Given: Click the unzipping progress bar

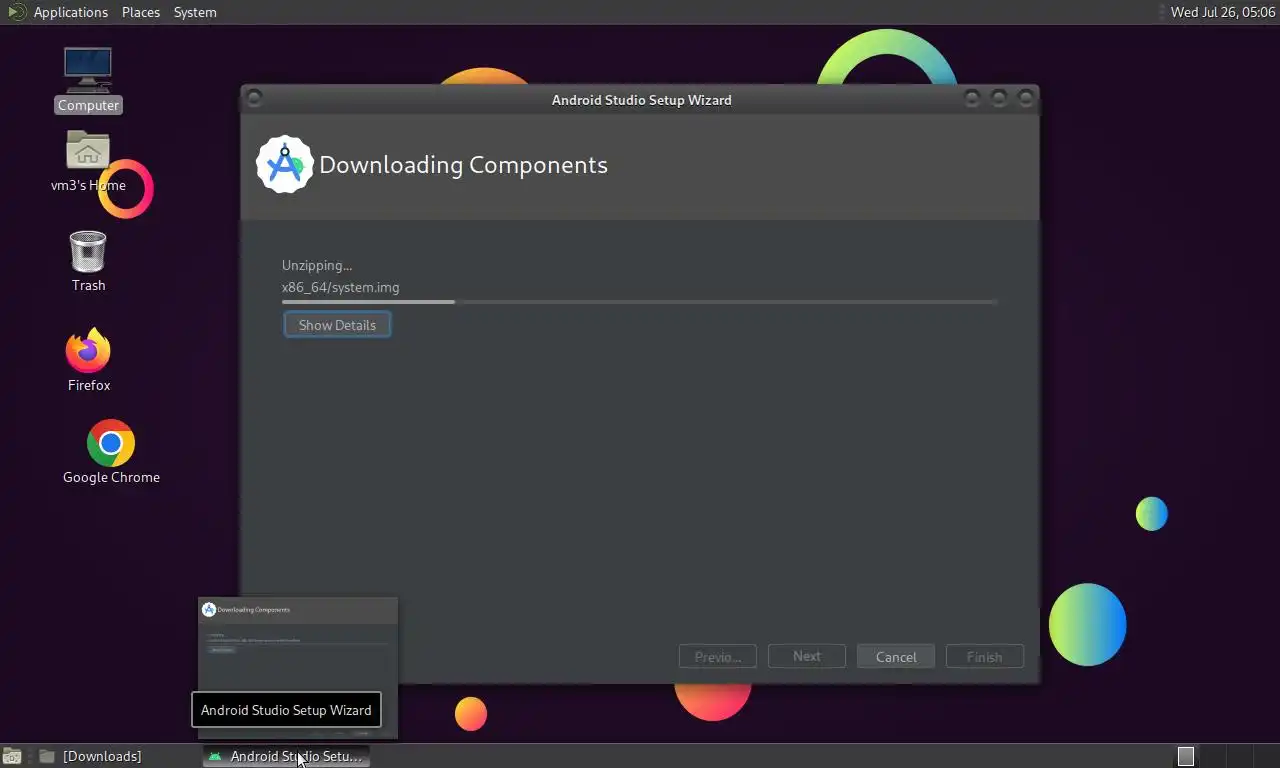Looking at the screenshot, I should pos(639,301).
